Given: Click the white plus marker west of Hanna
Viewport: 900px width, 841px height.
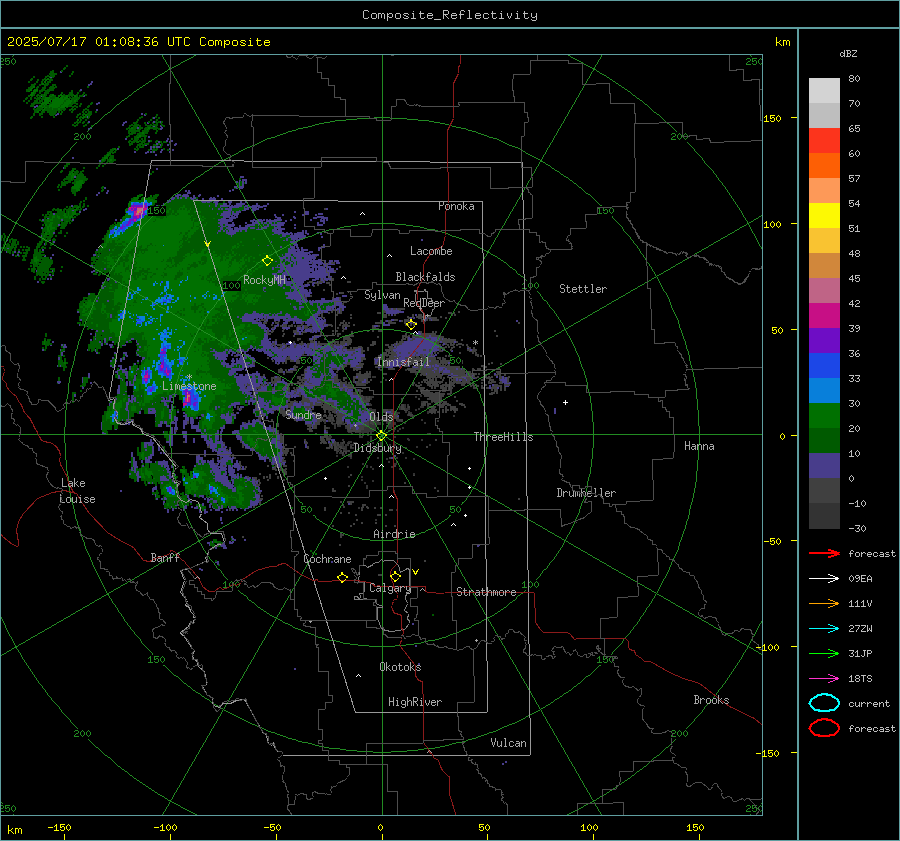Looking at the screenshot, I should (565, 402).
